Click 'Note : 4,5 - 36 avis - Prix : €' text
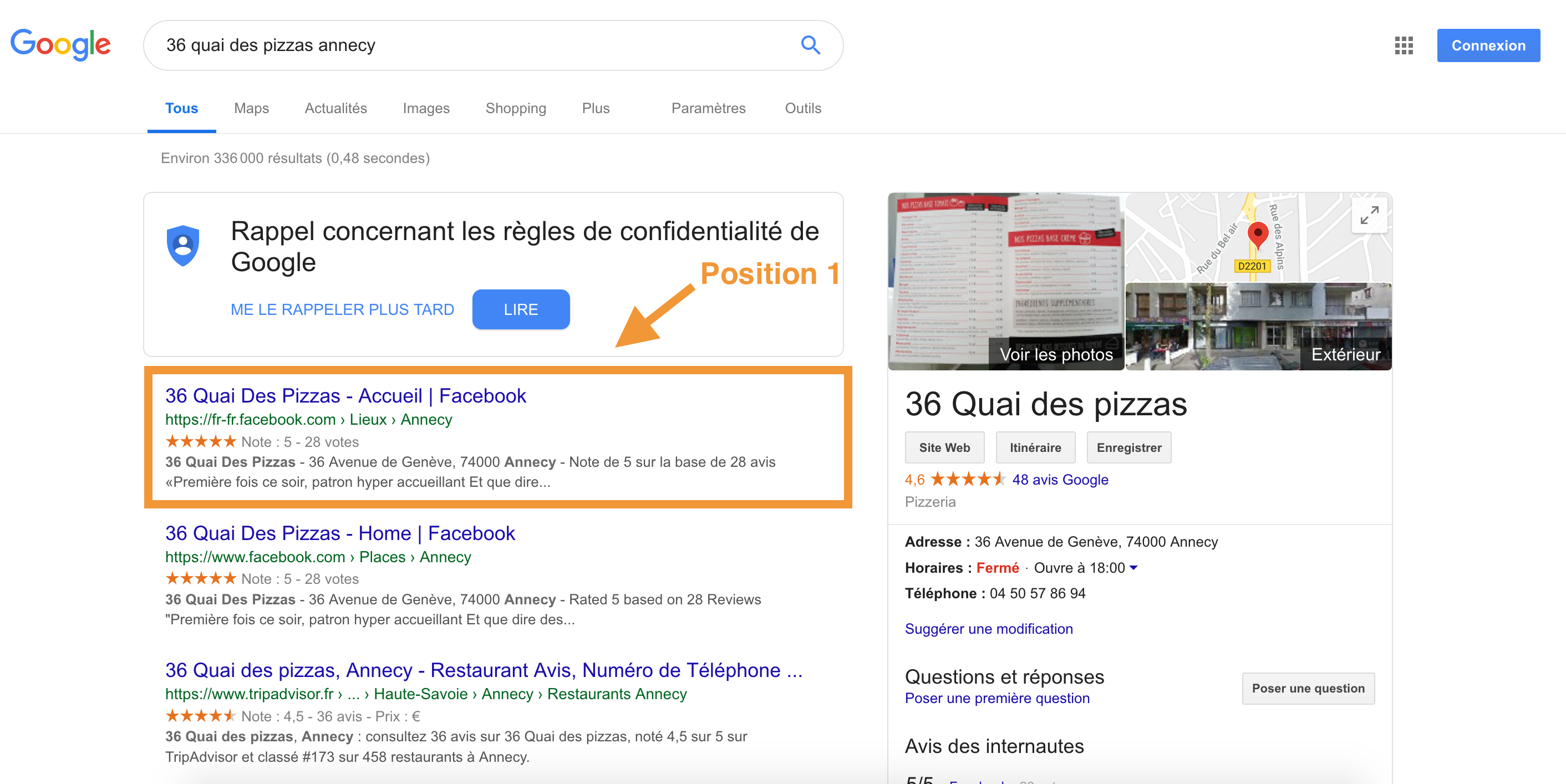 point(330,716)
